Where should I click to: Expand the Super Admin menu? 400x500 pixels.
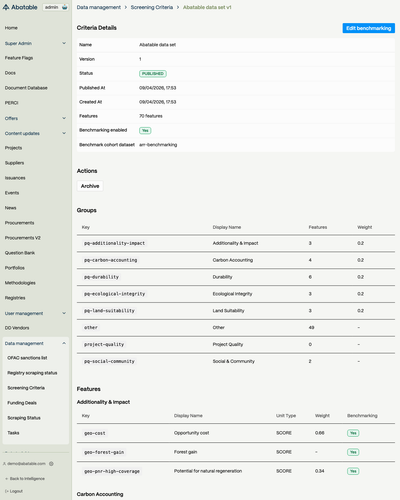click(x=64, y=43)
